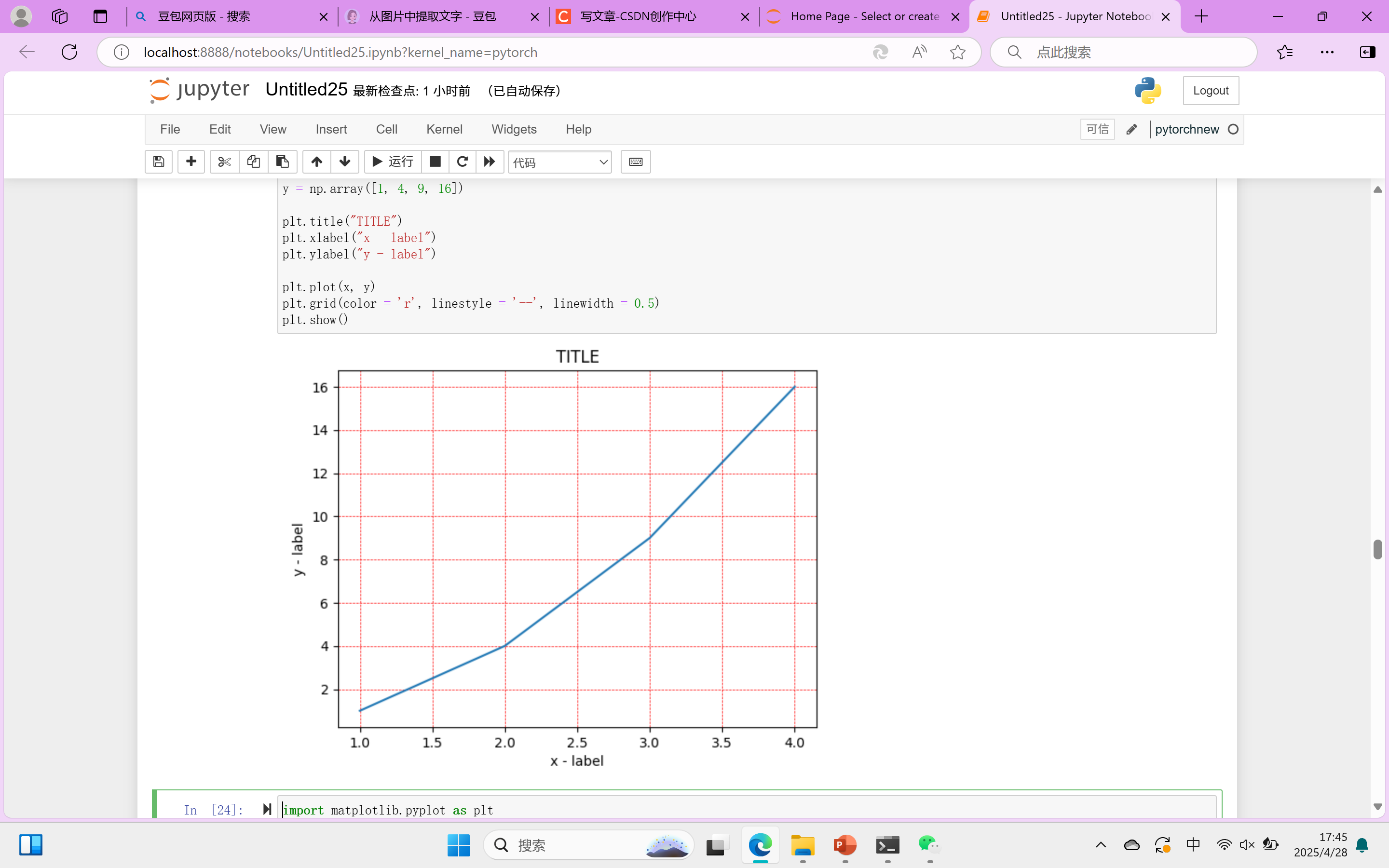1389x868 pixels.
Task: Copy the selected cells using the toolbar icon
Action: (253, 162)
